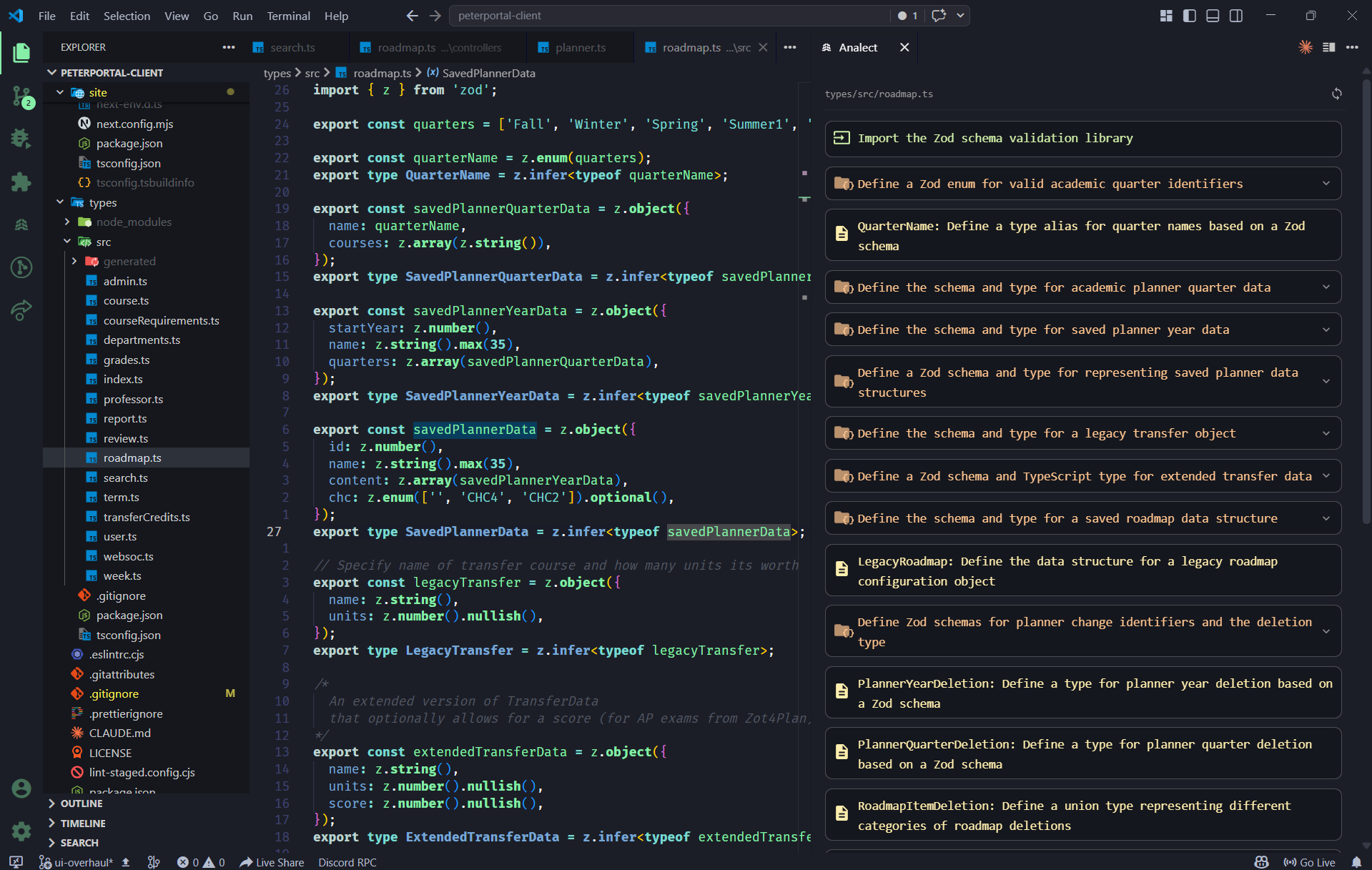Publish the ui-overhaul branch
The height and width of the screenshot is (870, 1372).
126,862
